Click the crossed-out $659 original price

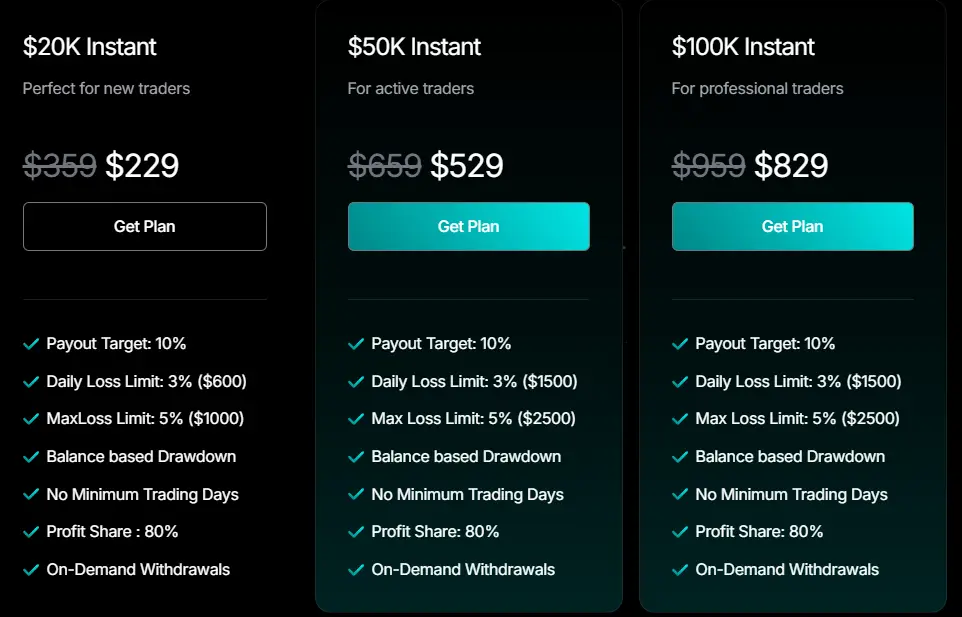[x=384, y=165]
